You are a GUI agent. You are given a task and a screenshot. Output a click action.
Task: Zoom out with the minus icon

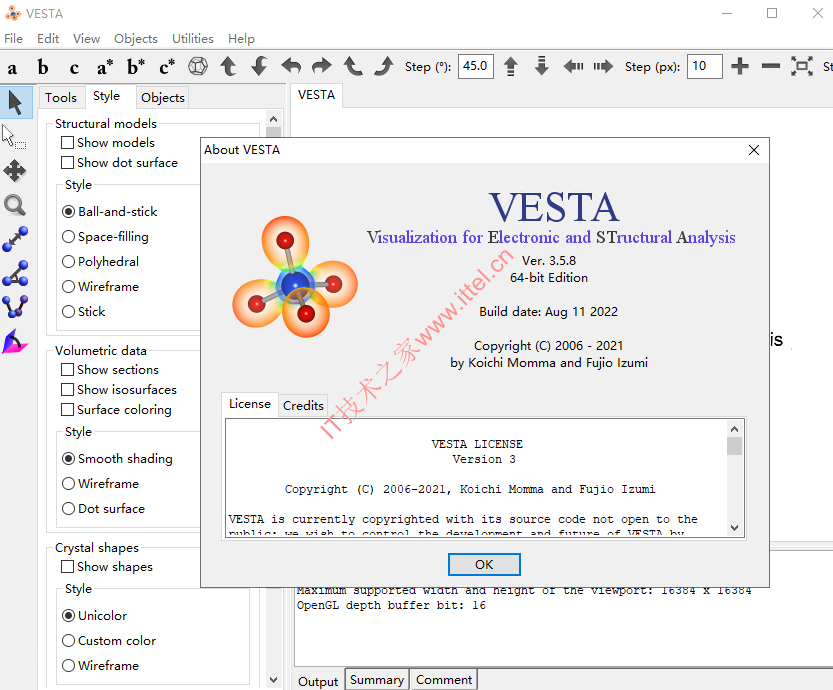point(770,67)
